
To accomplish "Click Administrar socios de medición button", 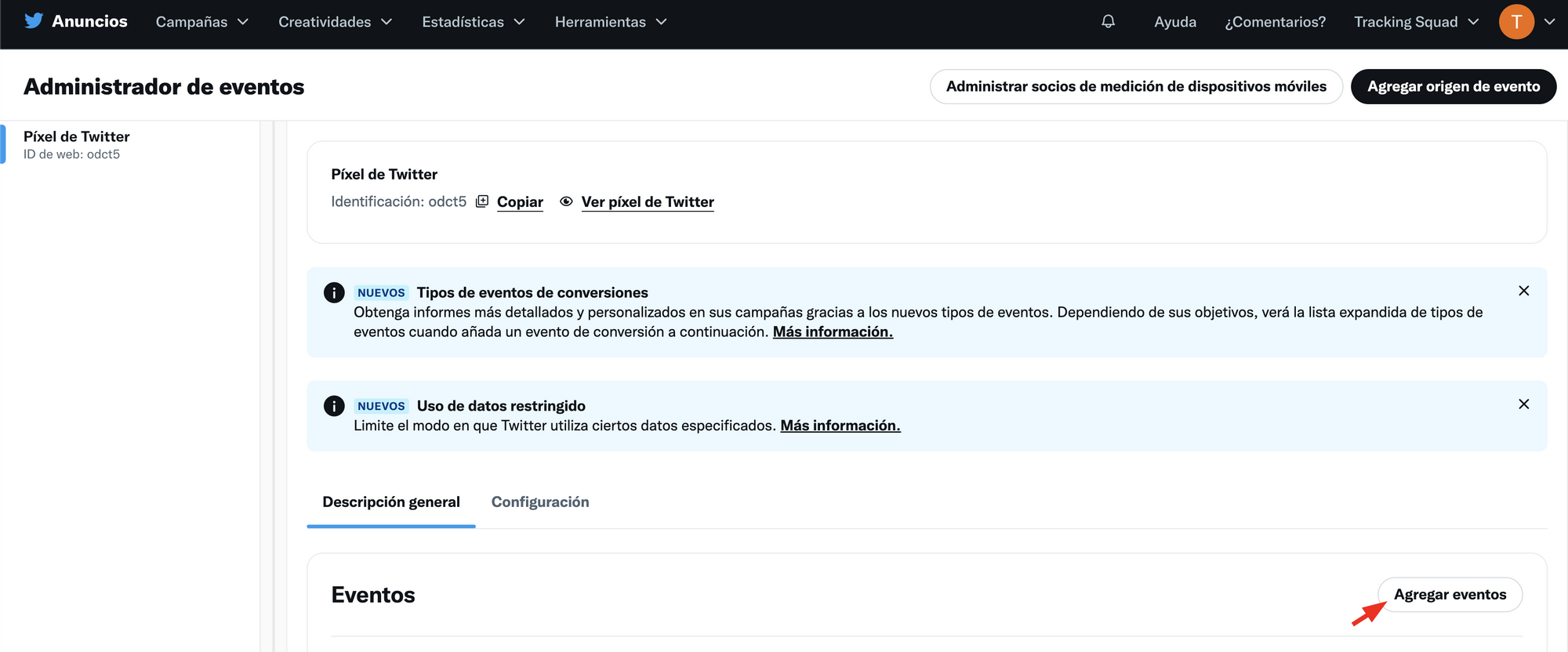I will coord(1136,86).
